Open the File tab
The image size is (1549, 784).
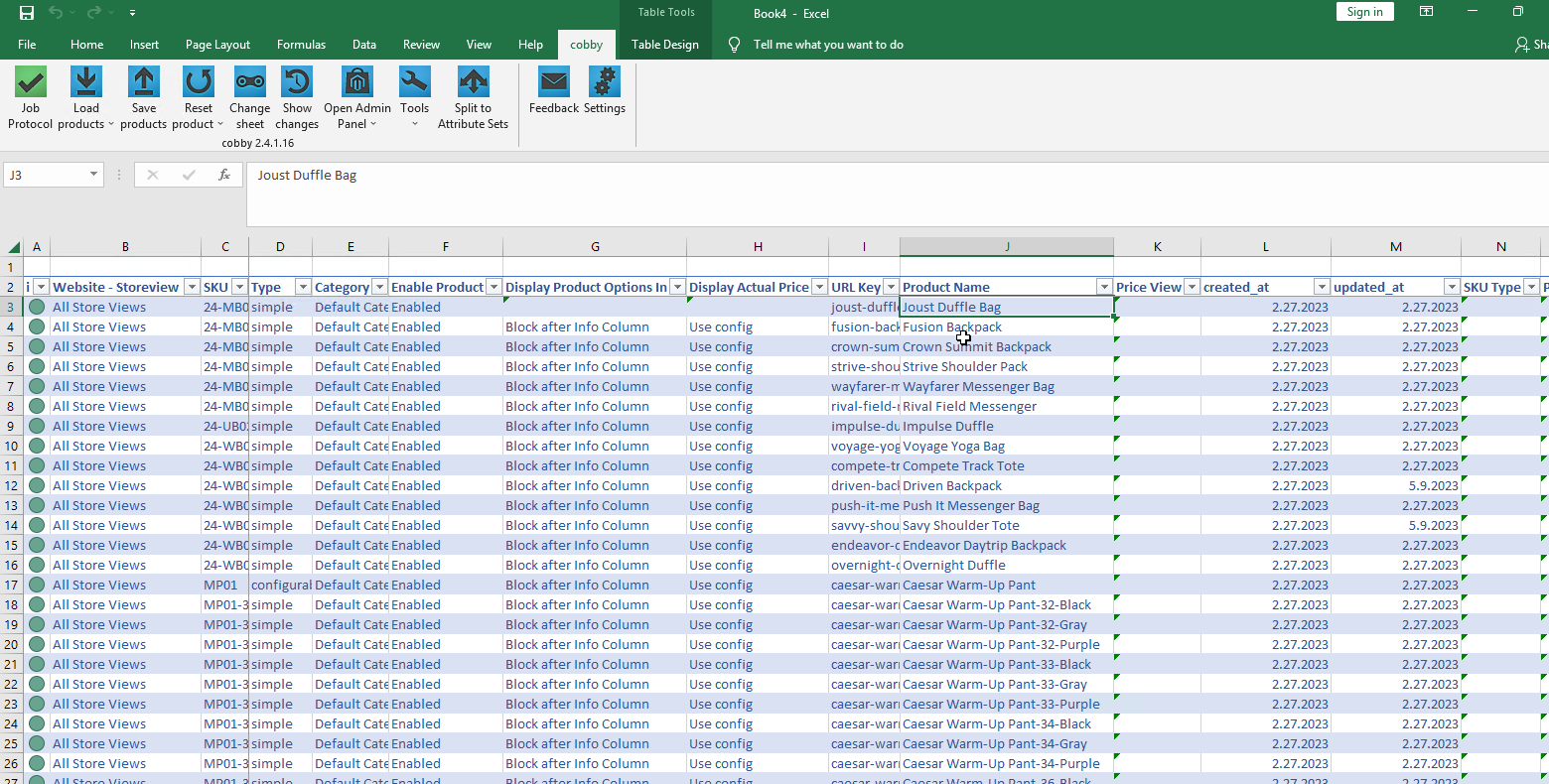(27, 45)
